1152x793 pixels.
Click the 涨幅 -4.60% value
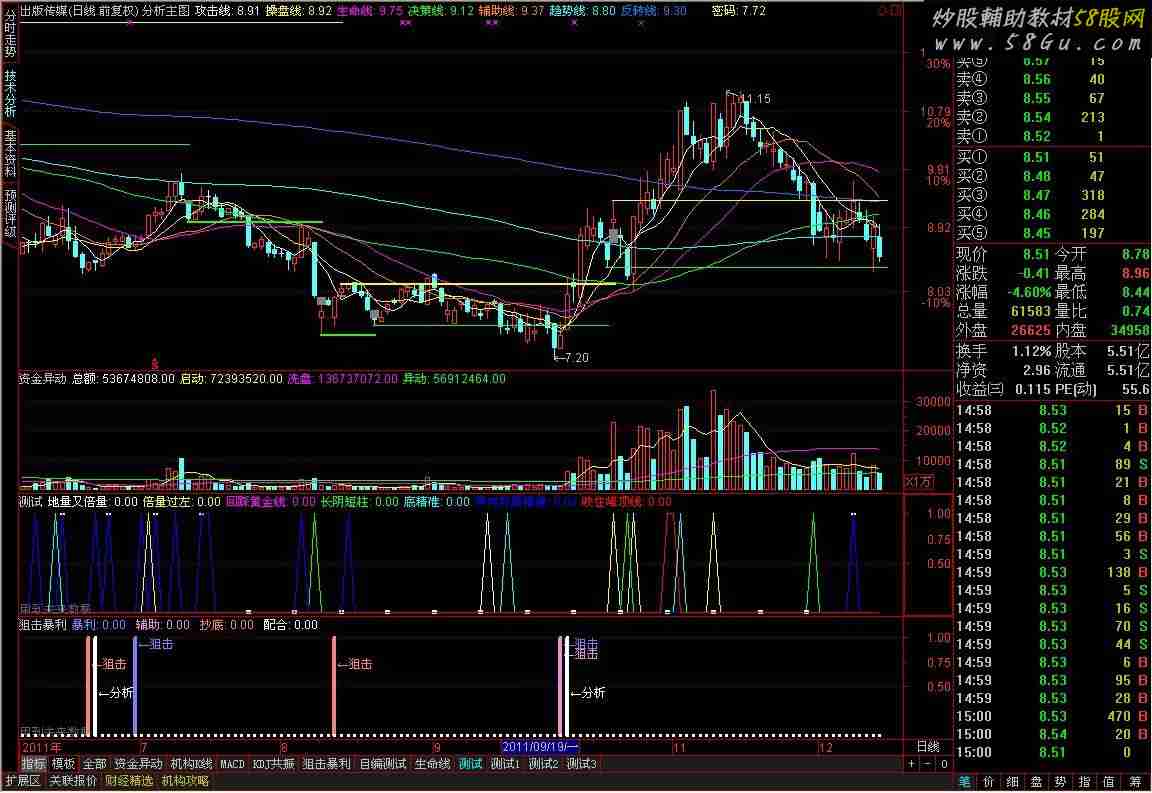click(1029, 292)
